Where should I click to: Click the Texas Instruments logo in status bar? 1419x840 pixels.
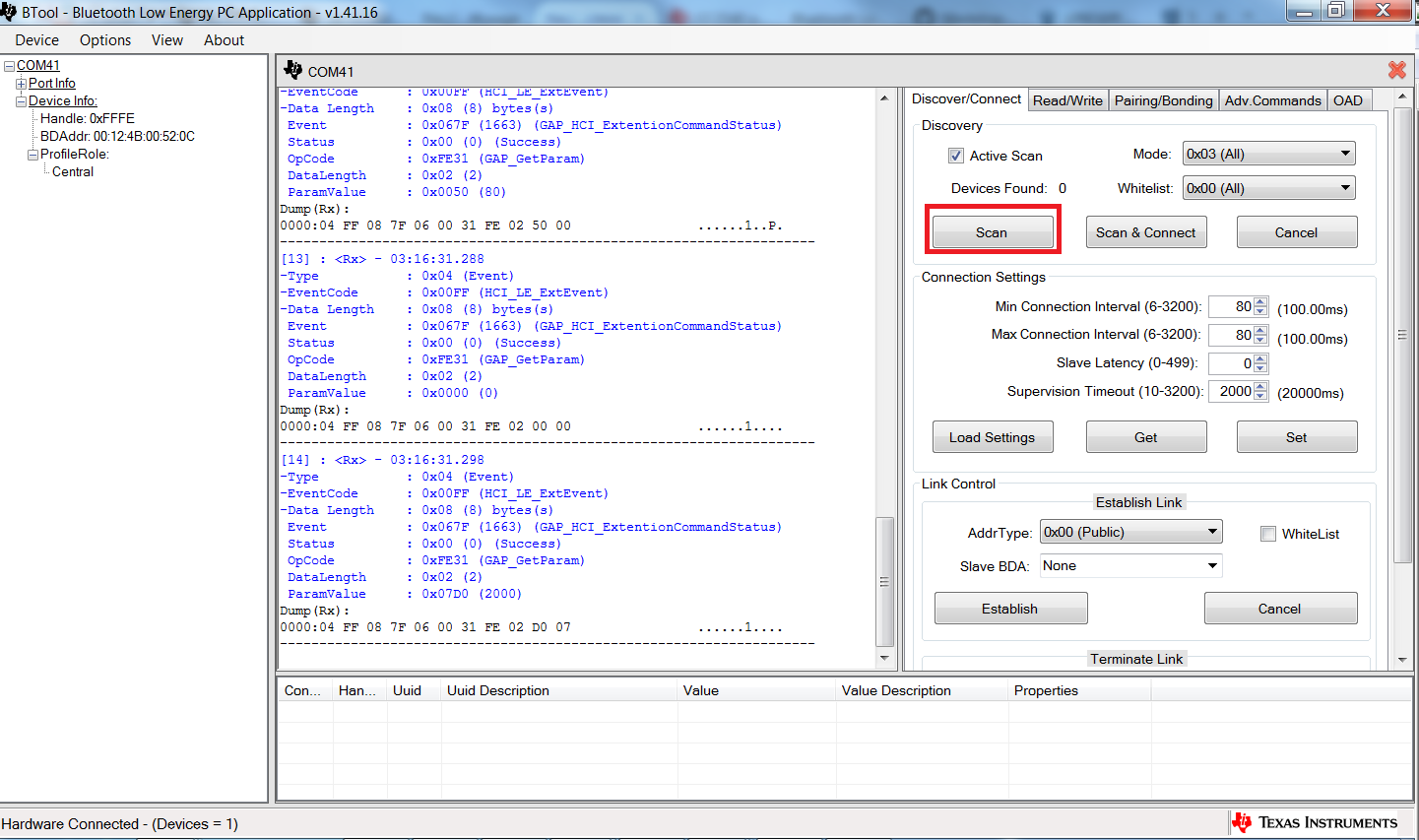pyautogui.click(x=1243, y=822)
